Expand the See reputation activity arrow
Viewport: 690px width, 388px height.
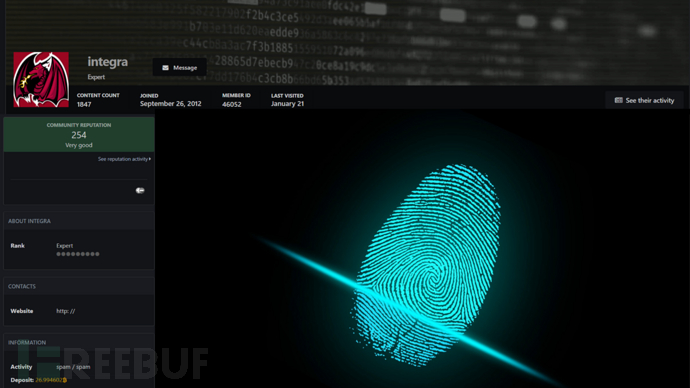point(150,159)
